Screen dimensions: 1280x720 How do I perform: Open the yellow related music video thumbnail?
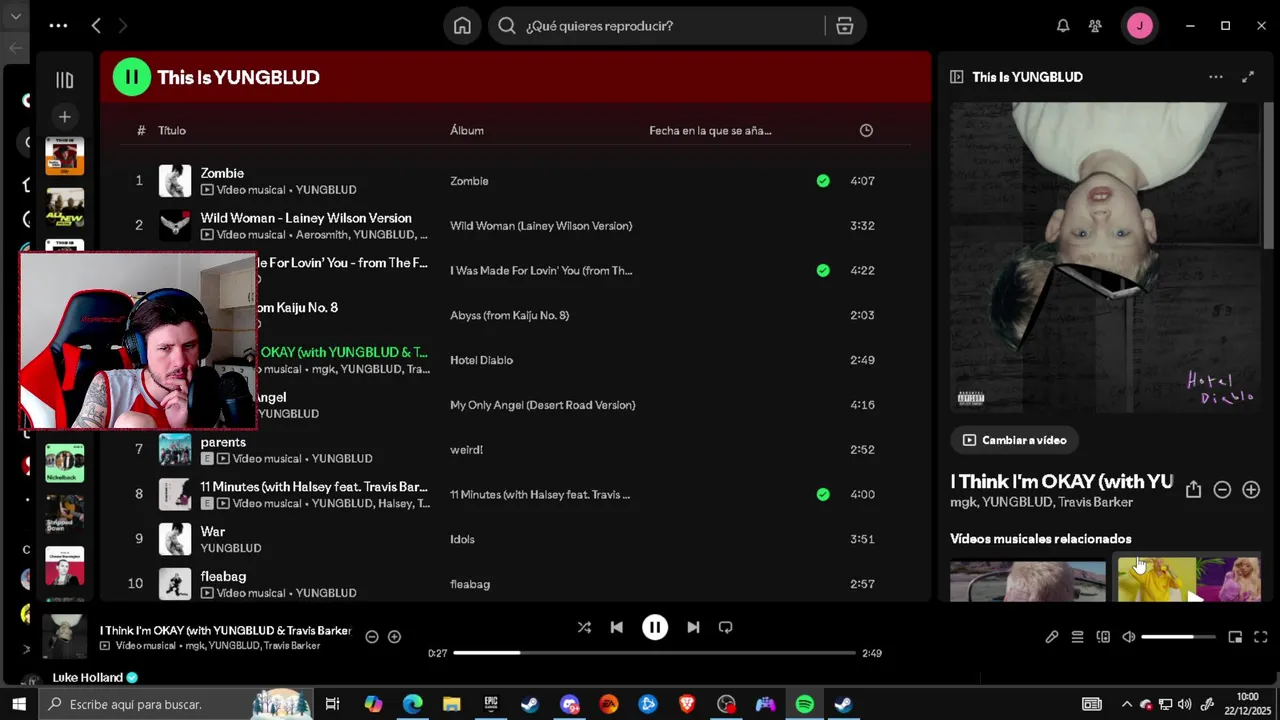coord(1189,580)
